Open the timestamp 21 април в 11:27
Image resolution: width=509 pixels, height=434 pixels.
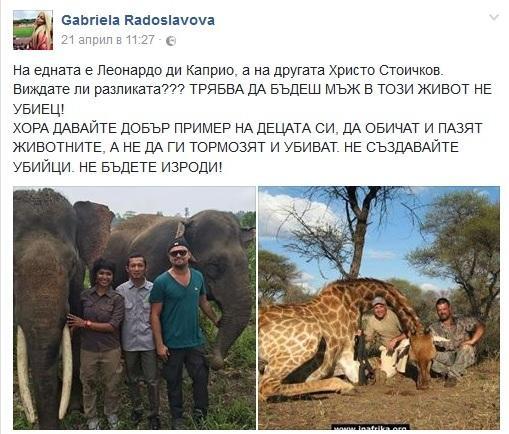coord(108,40)
